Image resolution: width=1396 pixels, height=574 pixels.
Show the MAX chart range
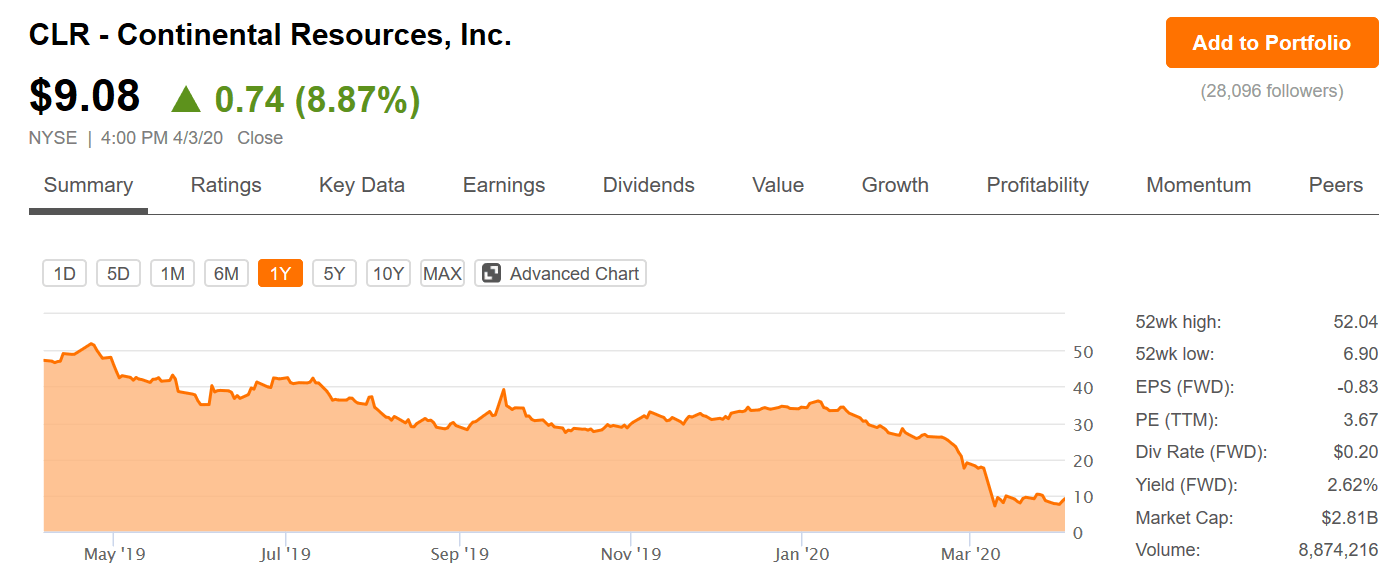coord(443,273)
